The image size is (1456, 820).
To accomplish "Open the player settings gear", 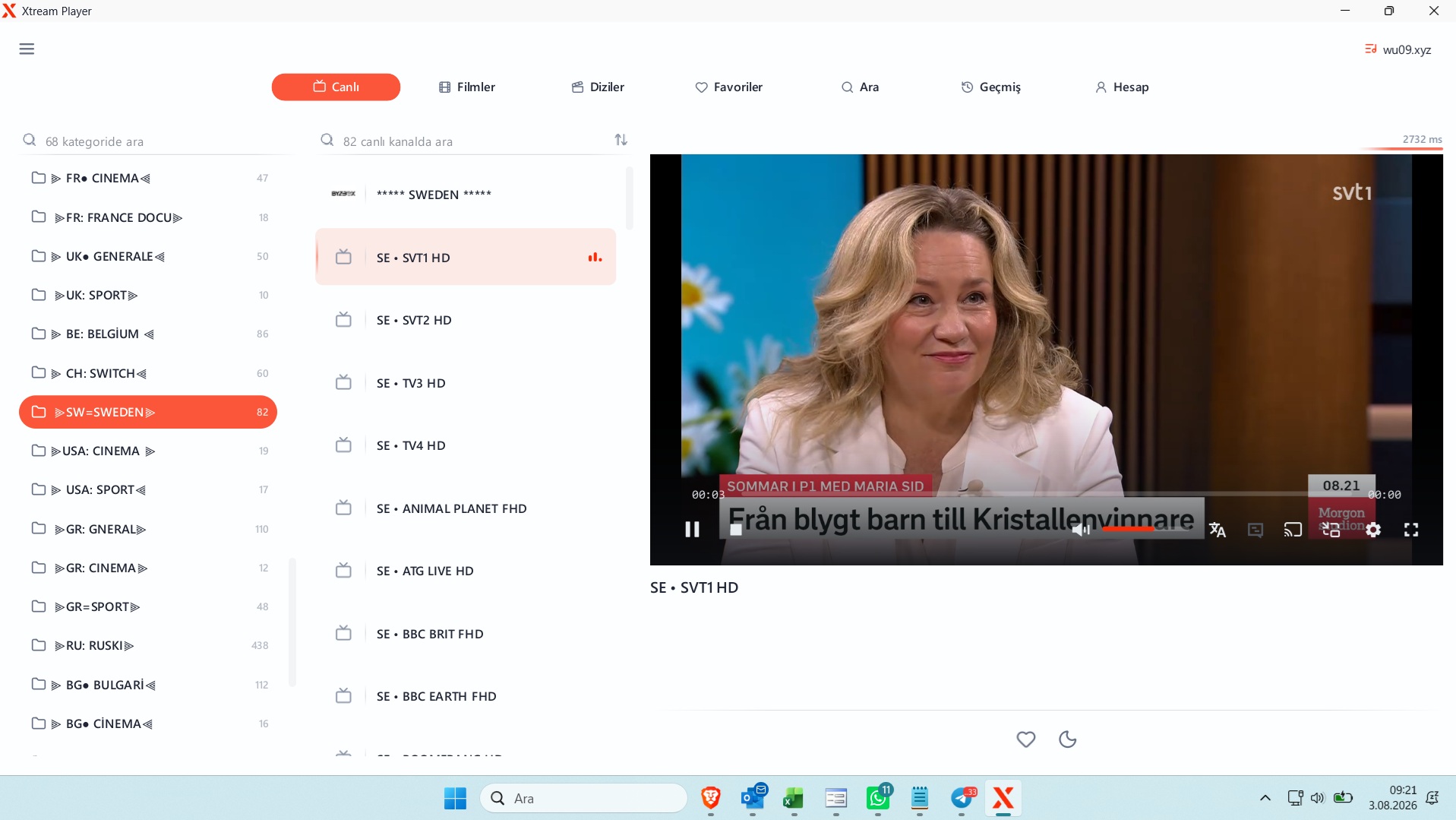I will click(x=1373, y=530).
